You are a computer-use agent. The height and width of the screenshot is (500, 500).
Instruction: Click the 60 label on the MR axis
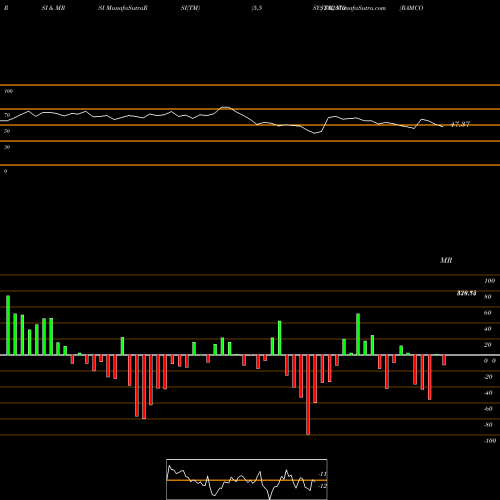pos(488,313)
